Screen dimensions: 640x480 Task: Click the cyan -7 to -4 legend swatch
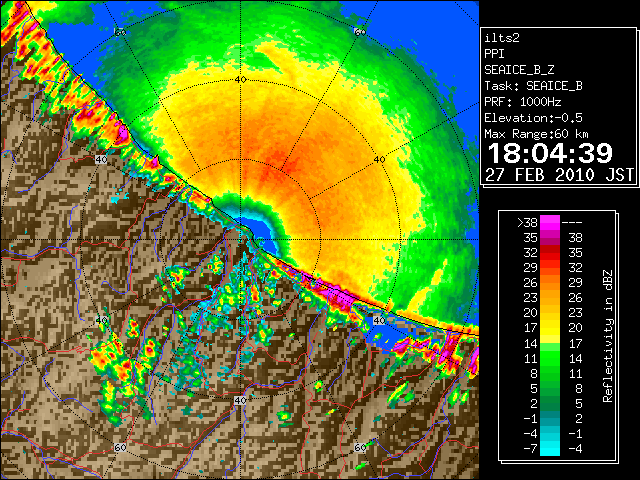550,448
